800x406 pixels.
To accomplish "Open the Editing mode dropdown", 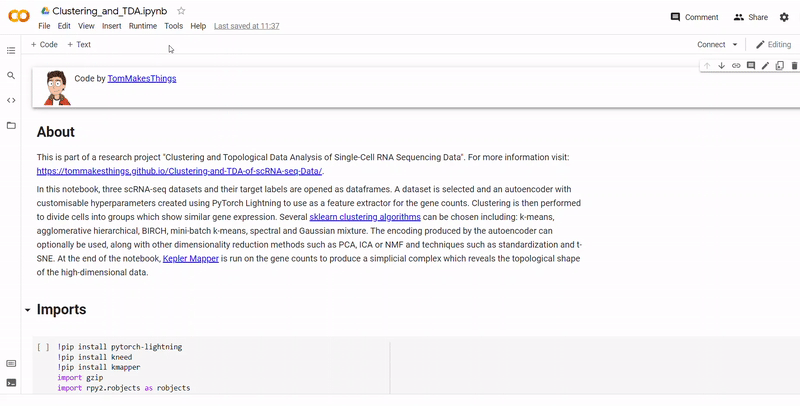I will pos(773,44).
